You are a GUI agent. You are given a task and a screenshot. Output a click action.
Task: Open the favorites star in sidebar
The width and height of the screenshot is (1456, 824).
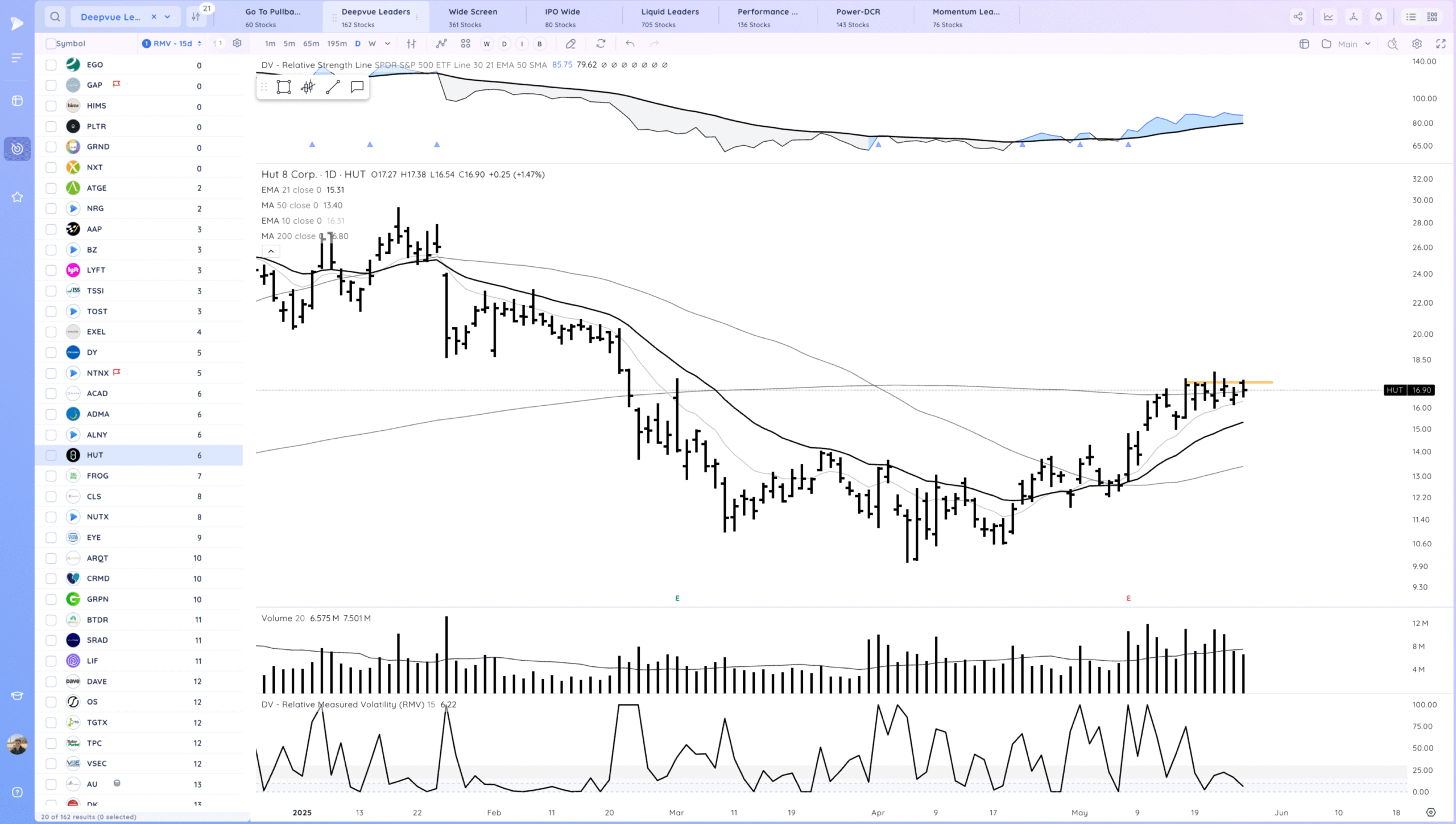17,197
